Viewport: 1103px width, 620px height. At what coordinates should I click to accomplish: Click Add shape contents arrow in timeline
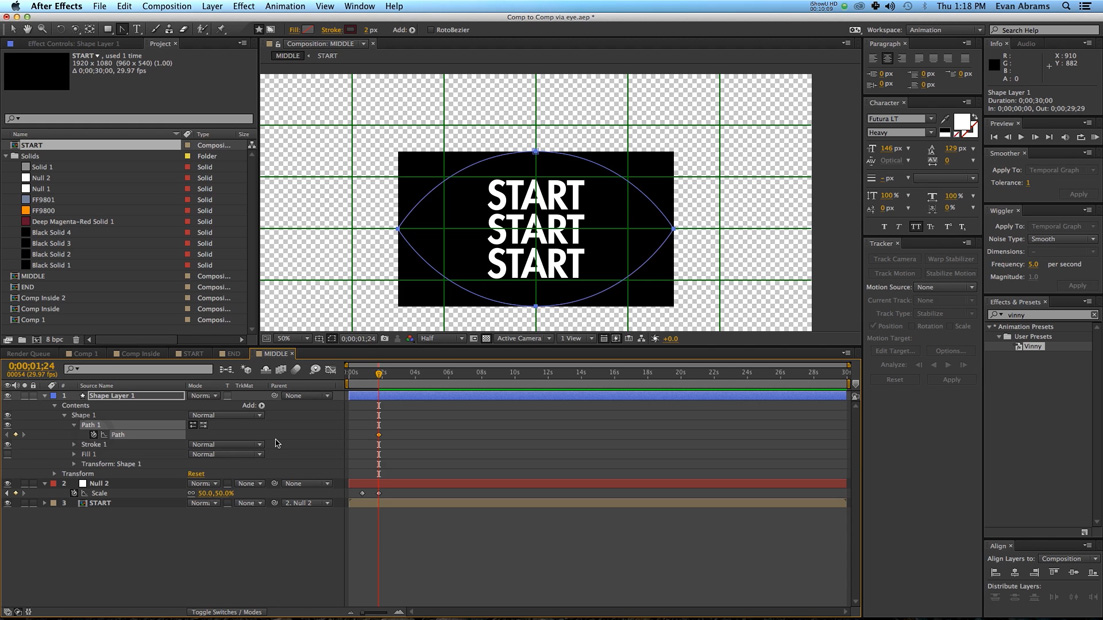click(262, 405)
